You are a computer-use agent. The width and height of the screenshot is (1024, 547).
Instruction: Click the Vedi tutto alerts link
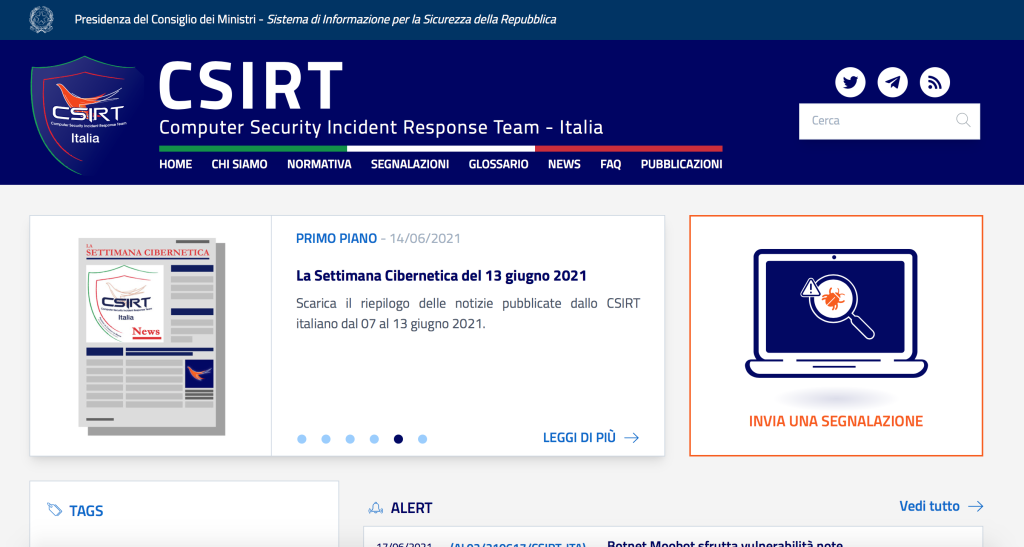[x=929, y=507]
